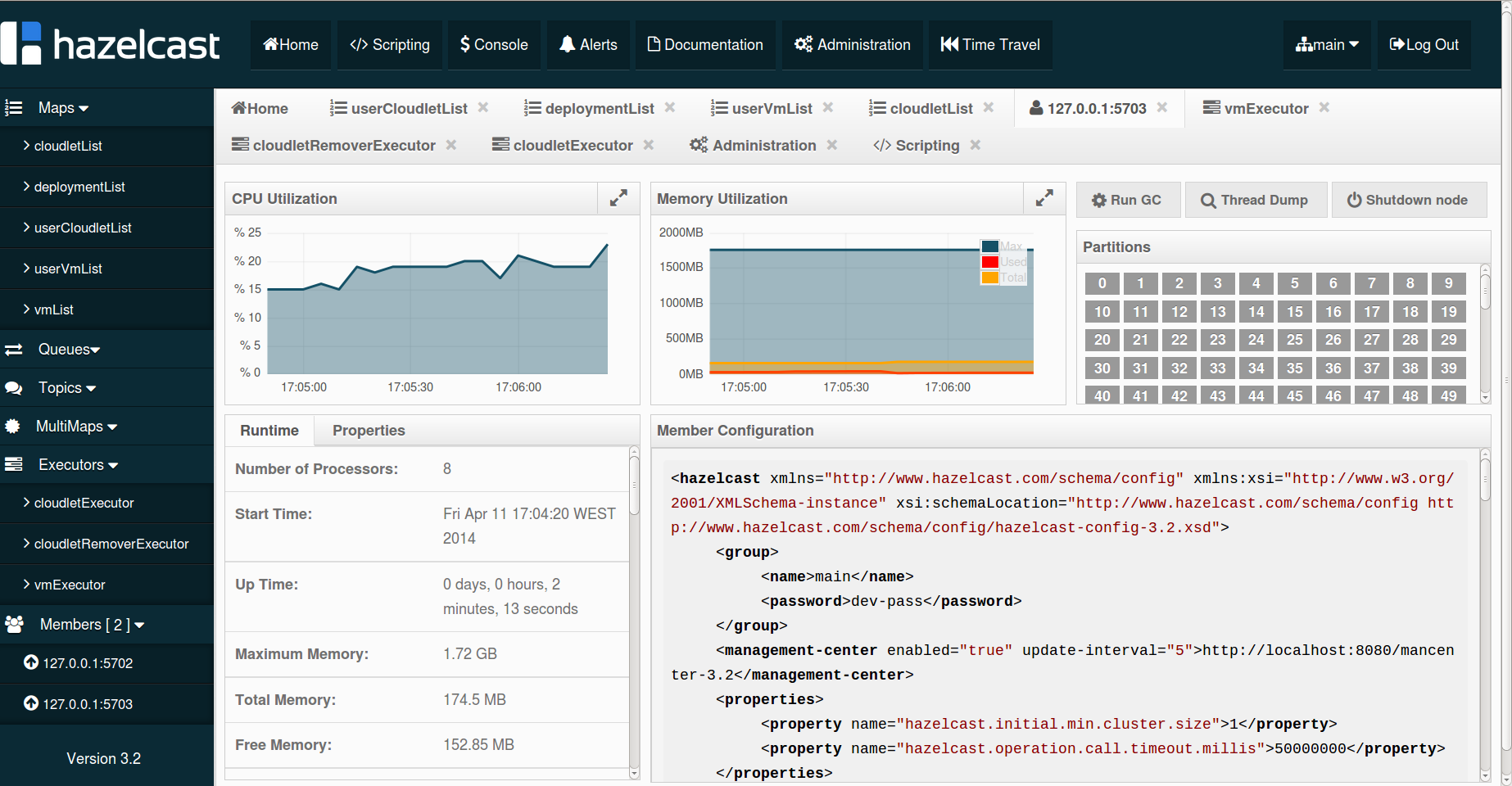Open Time Travel from top bar
This screenshot has width=1512, height=786.
point(990,44)
